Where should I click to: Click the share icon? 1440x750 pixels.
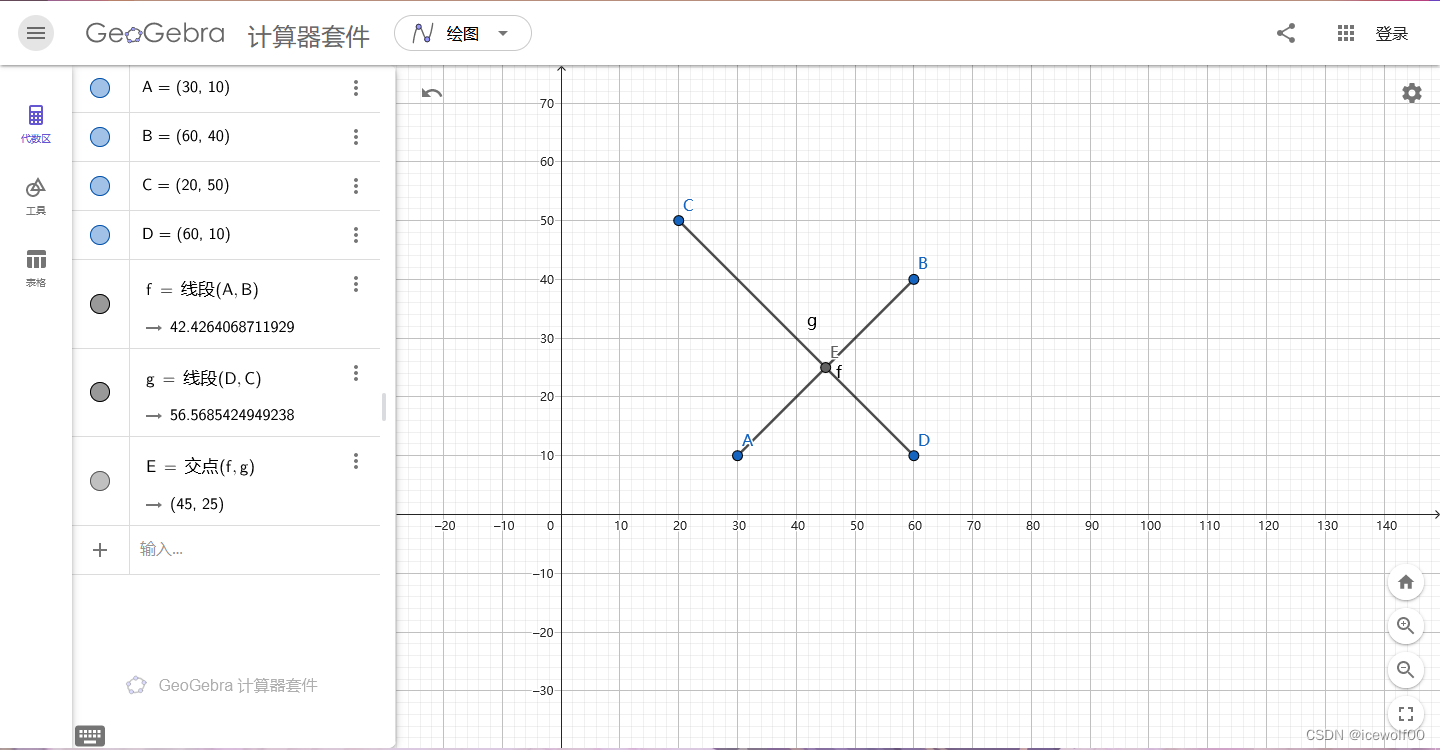click(x=1286, y=33)
